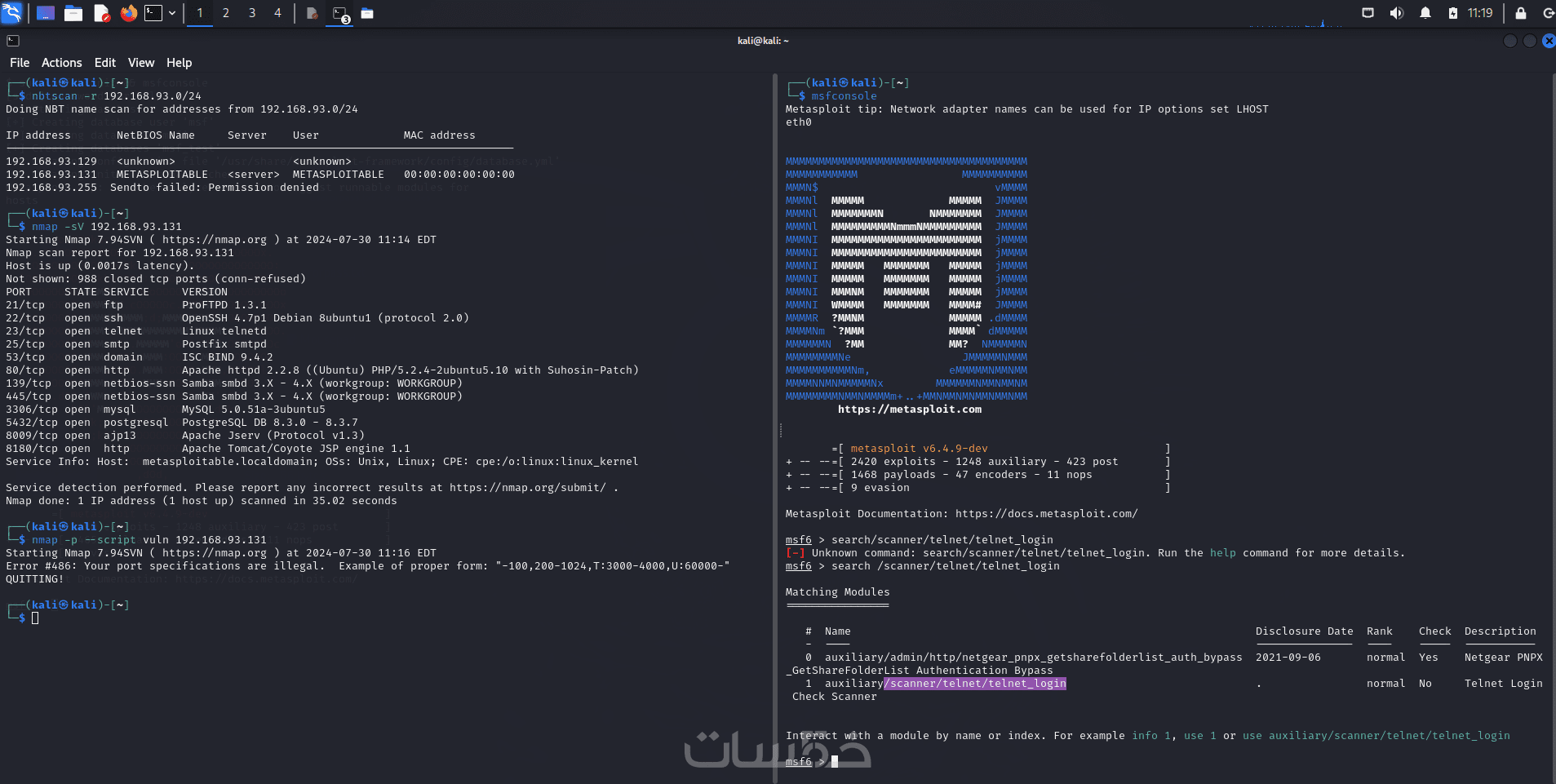Screen dimensions: 1556x784
Task: Open the volume control tray icon
Action: click(1397, 13)
